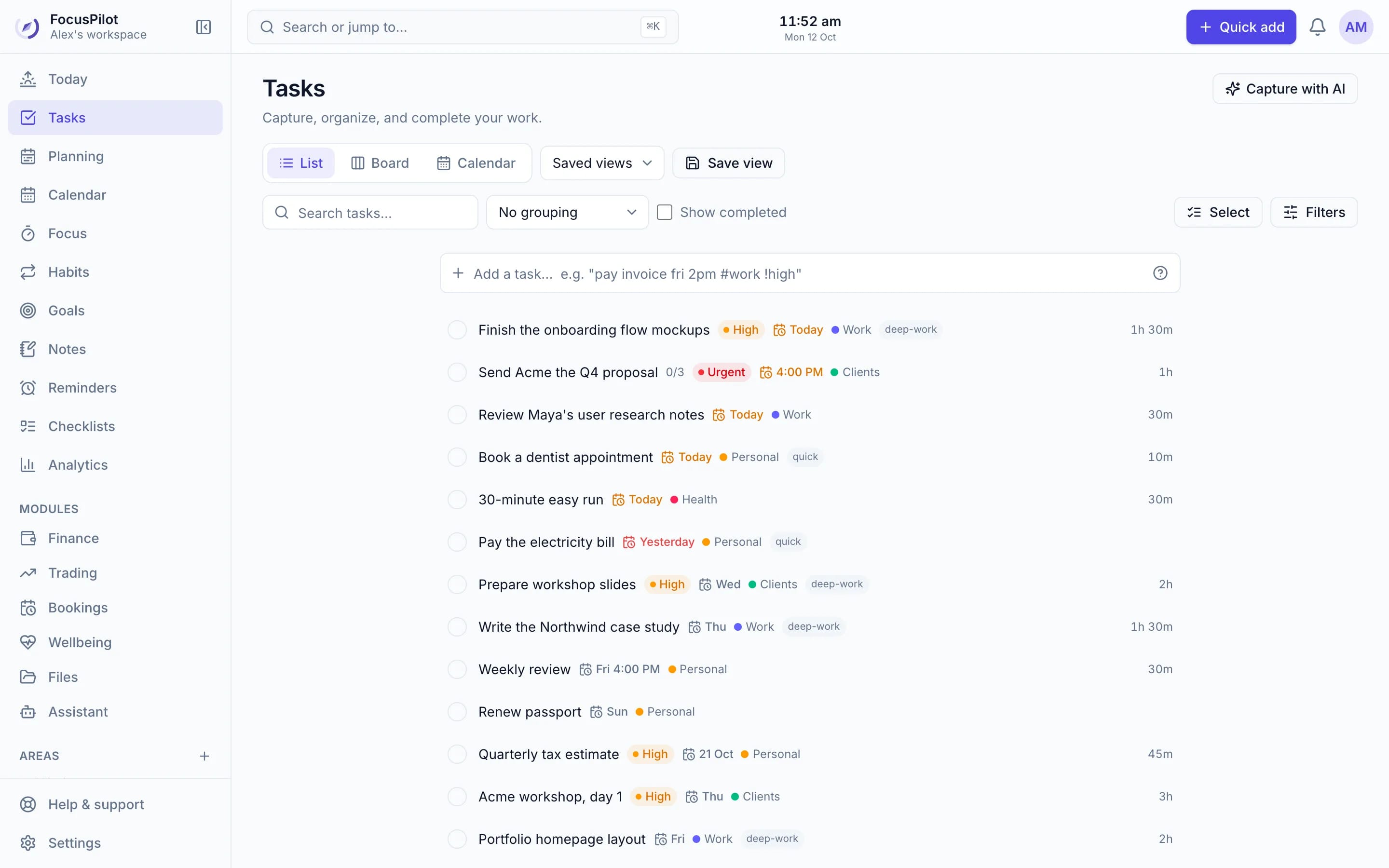The width and height of the screenshot is (1389, 868).
Task: Click the Save view button
Action: coord(728,163)
